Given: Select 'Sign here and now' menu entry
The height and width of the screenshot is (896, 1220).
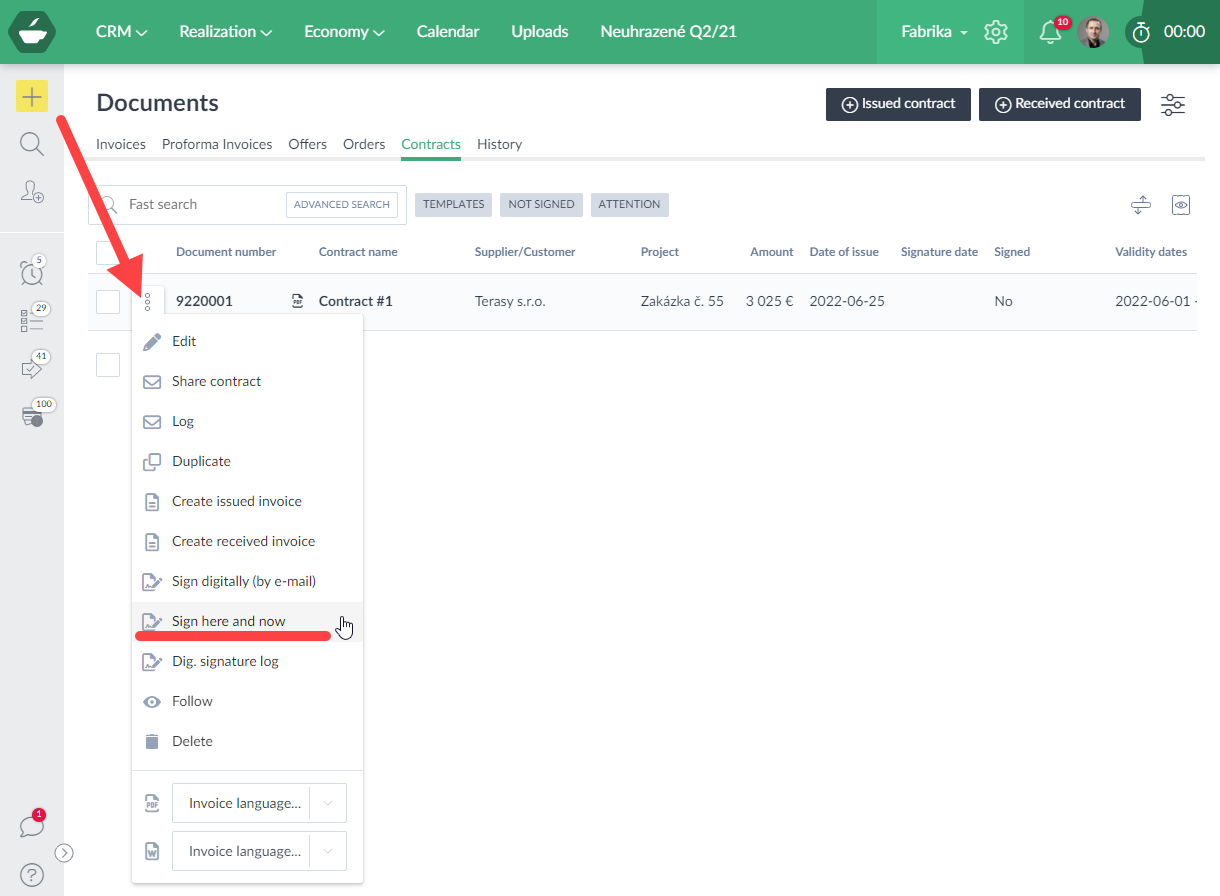Looking at the screenshot, I should pos(229,621).
